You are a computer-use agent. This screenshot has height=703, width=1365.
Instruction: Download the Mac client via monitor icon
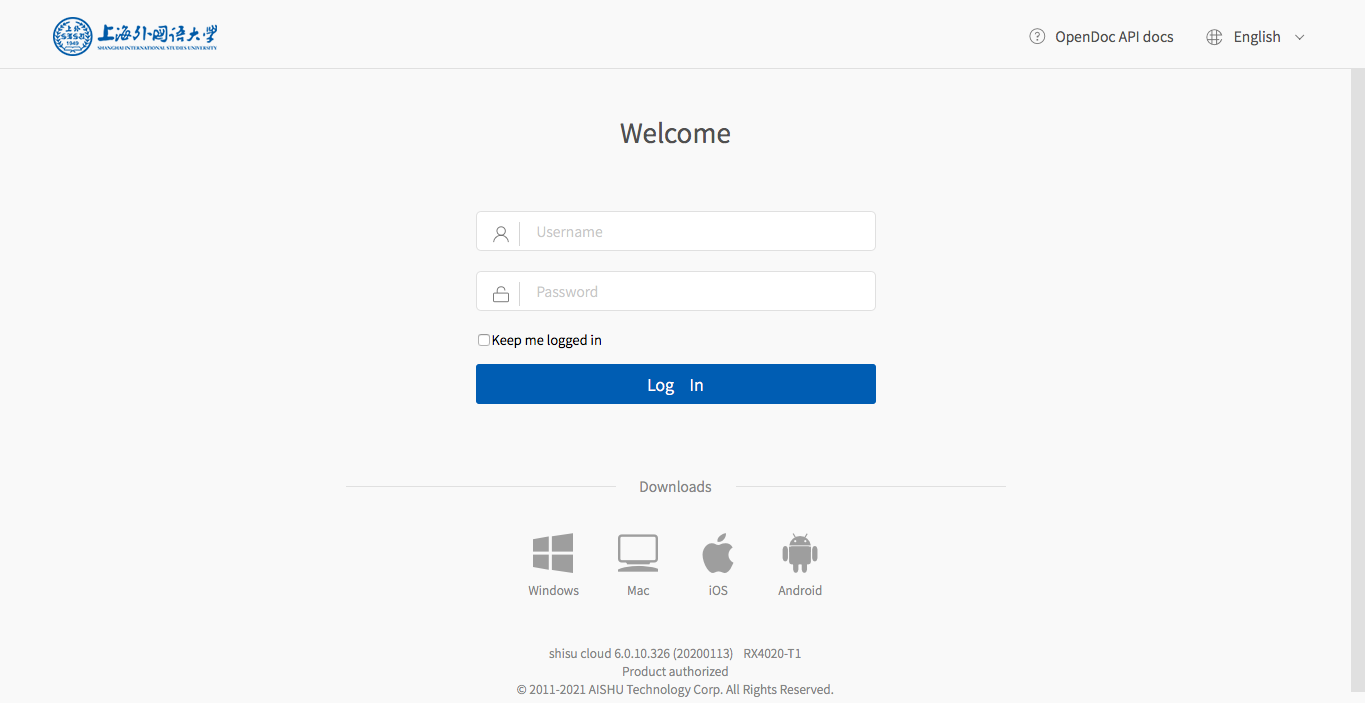pyautogui.click(x=638, y=553)
